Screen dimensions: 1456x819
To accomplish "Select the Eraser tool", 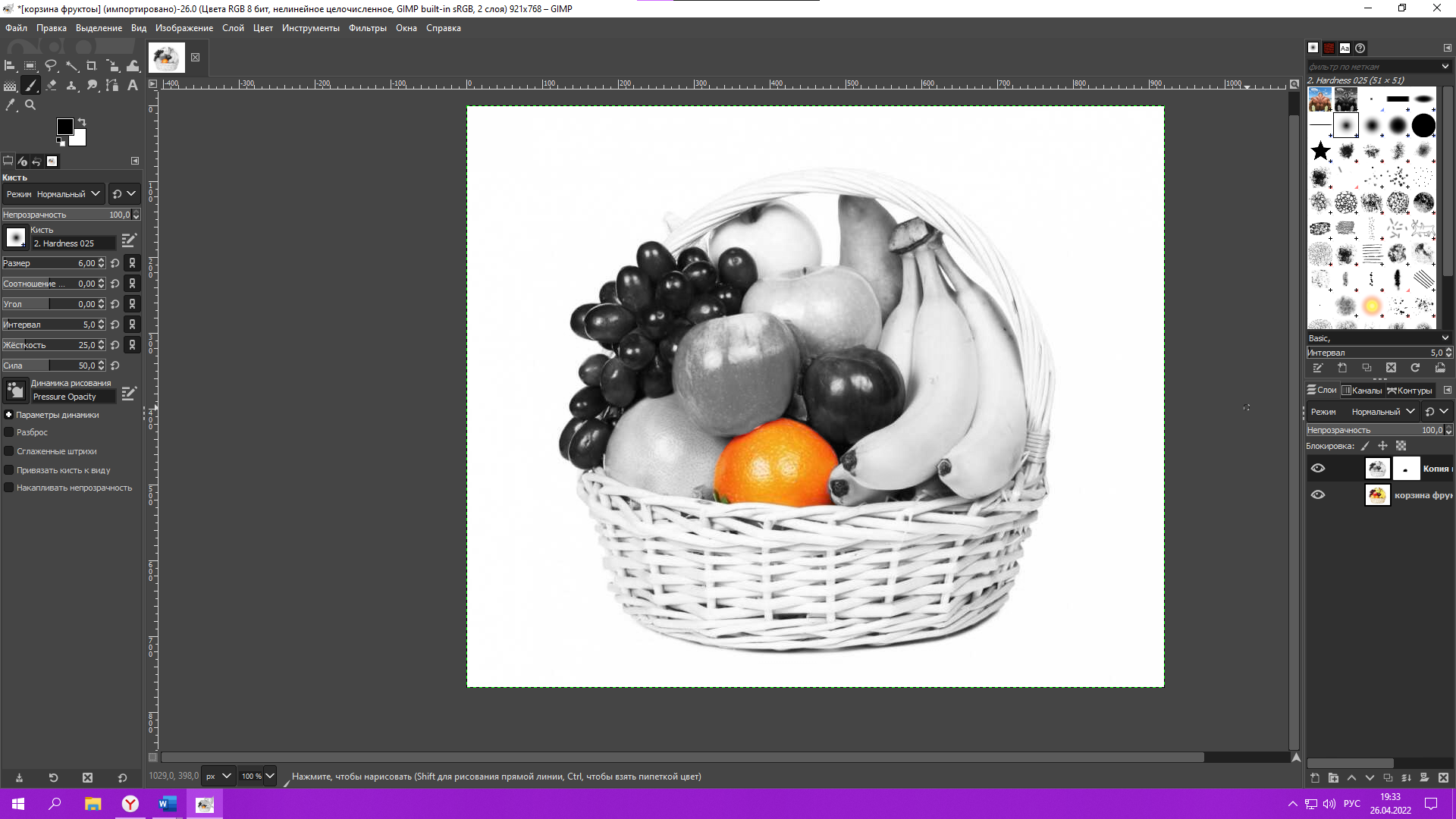I will (x=51, y=86).
